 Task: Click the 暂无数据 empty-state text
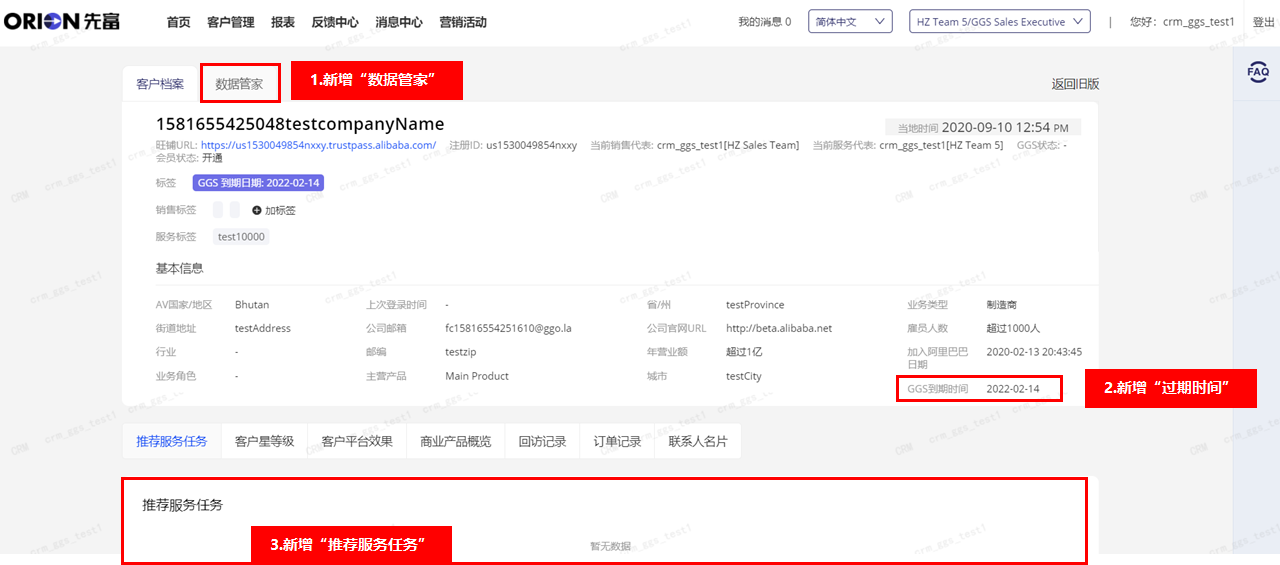(x=610, y=546)
